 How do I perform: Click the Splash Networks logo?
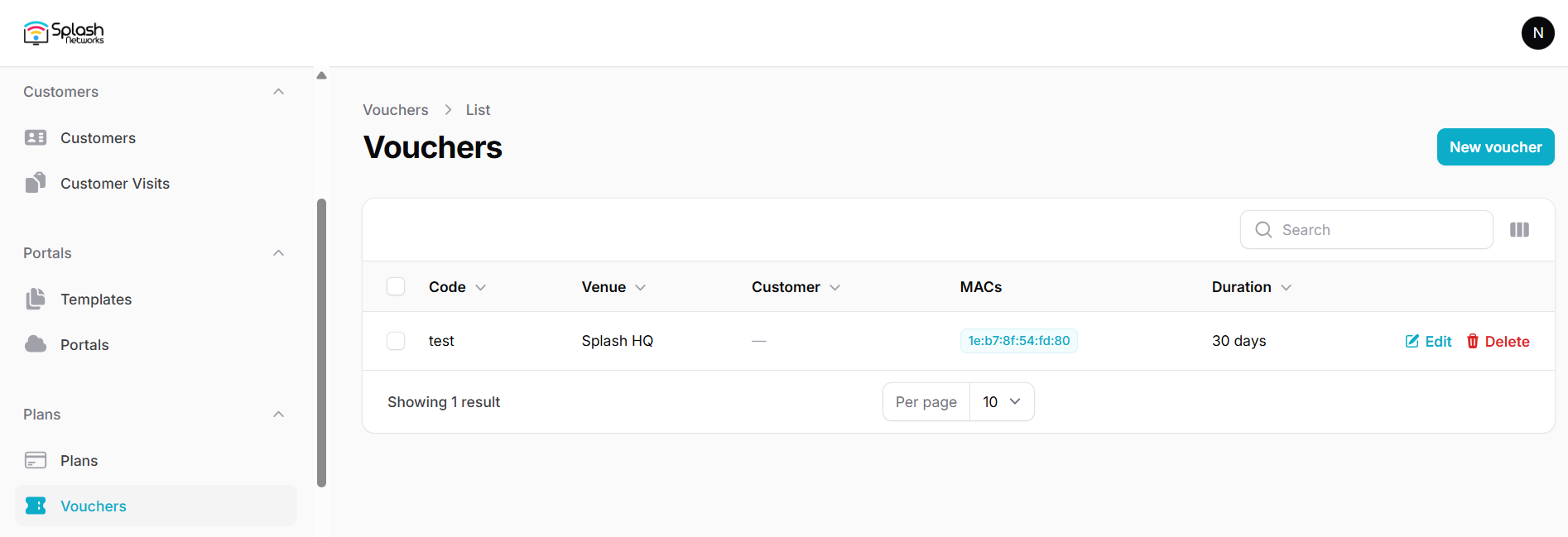click(64, 33)
